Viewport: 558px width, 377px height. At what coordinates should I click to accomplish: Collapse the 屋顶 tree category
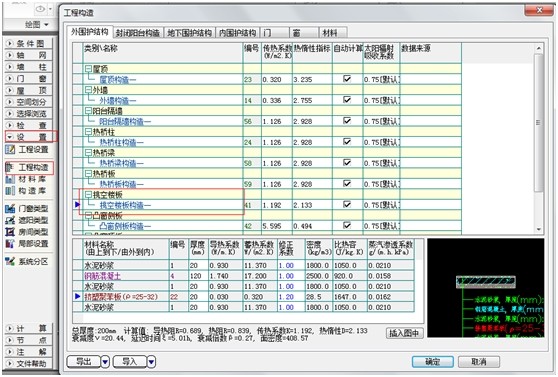pyautogui.click(x=88, y=69)
